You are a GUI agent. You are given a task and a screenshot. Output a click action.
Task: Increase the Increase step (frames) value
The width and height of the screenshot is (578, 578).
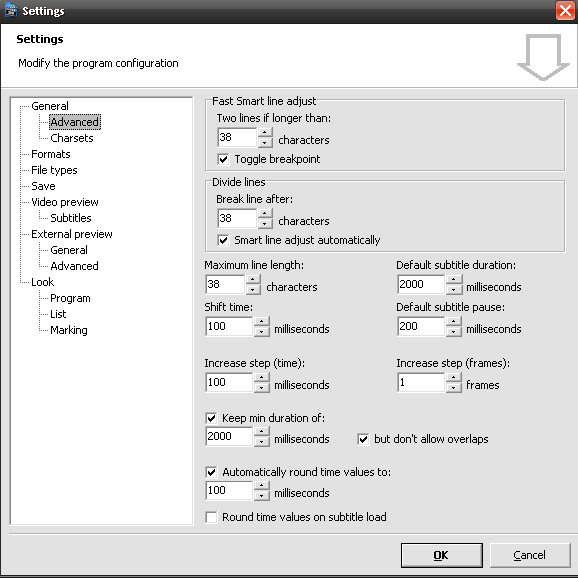coord(454,377)
